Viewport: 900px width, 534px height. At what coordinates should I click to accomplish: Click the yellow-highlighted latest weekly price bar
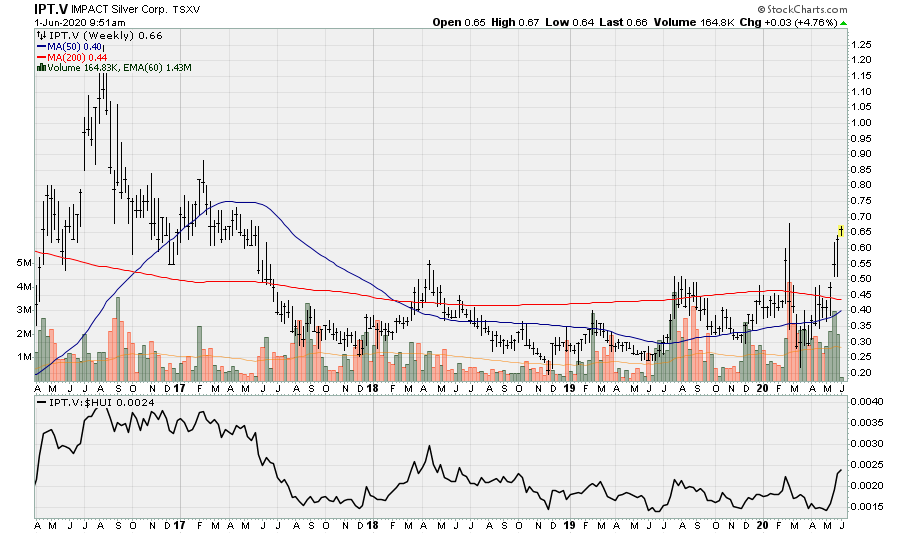(840, 231)
